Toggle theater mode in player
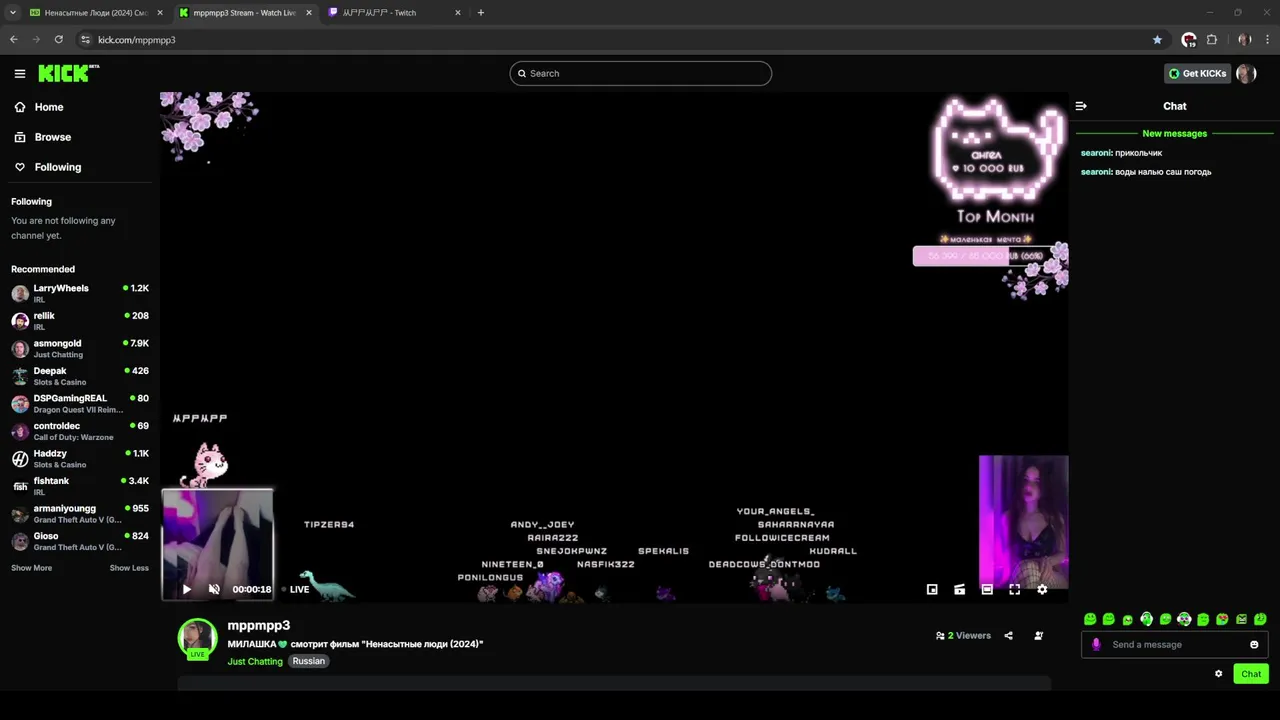 click(x=987, y=589)
